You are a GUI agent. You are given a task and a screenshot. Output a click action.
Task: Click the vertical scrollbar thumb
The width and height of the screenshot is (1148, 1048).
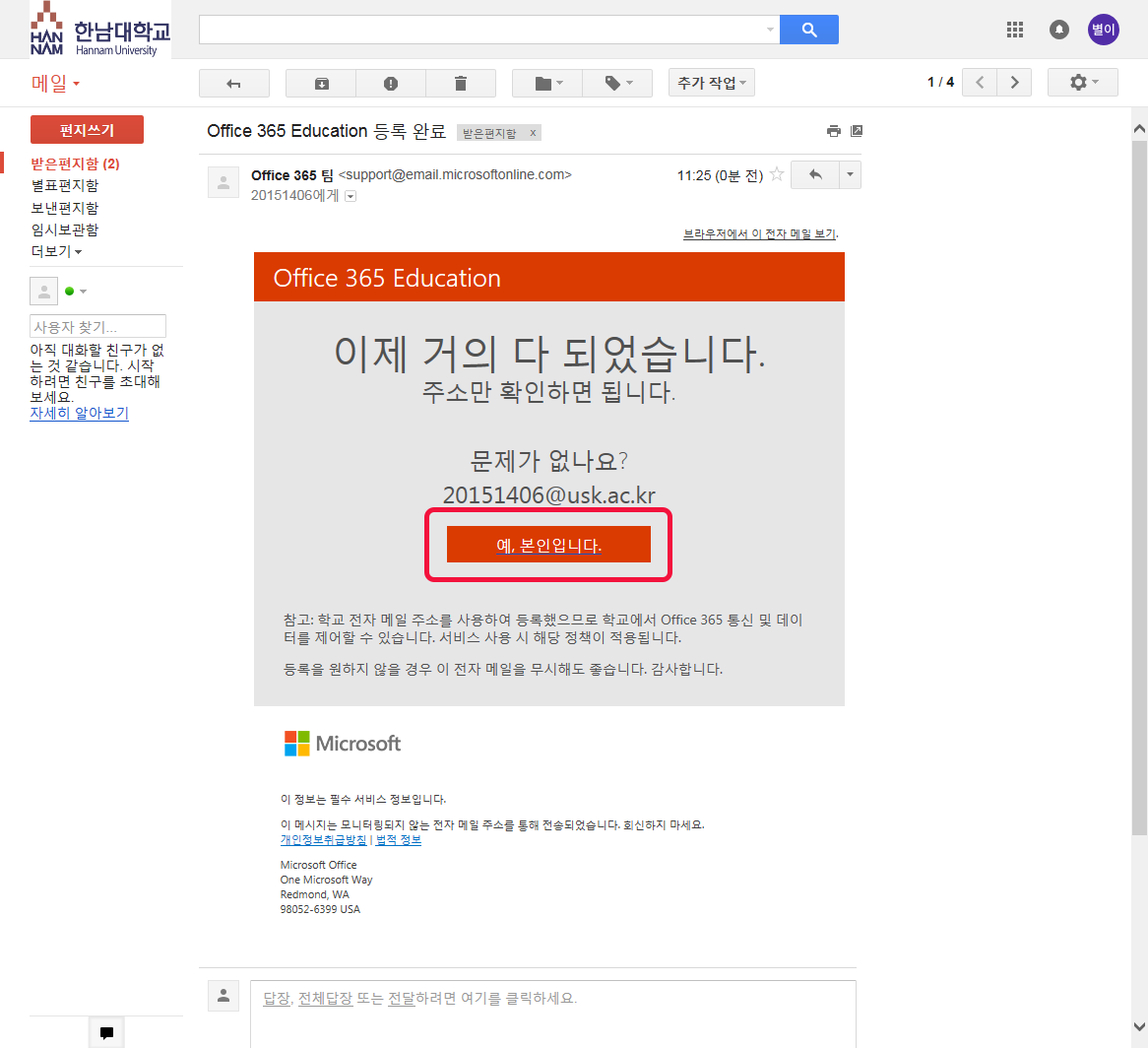(x=1139, y=487)
